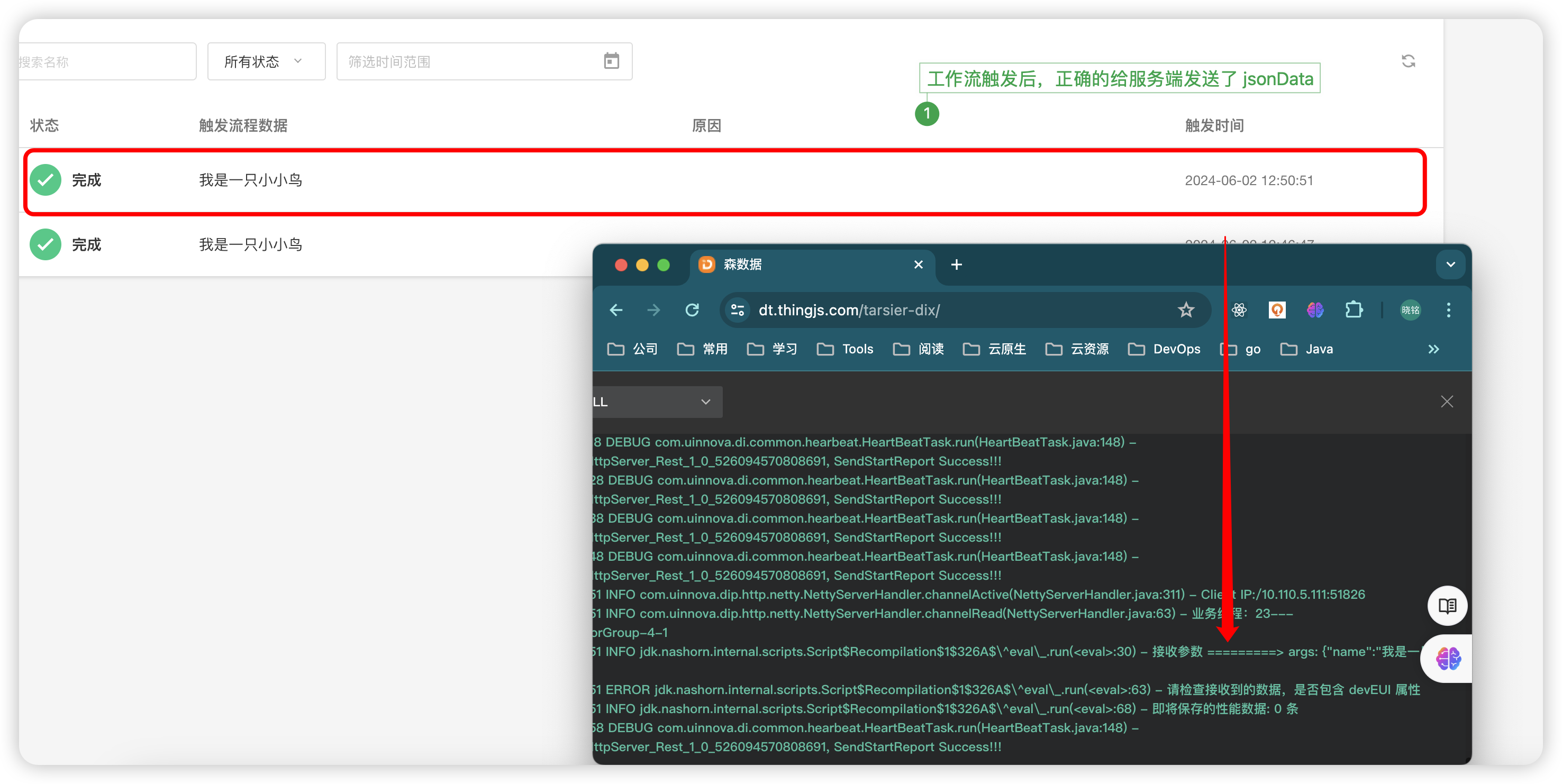Click the refresh list icon at top right
The width and height of the screenshot is (1562, 784).
[1408, 61]
